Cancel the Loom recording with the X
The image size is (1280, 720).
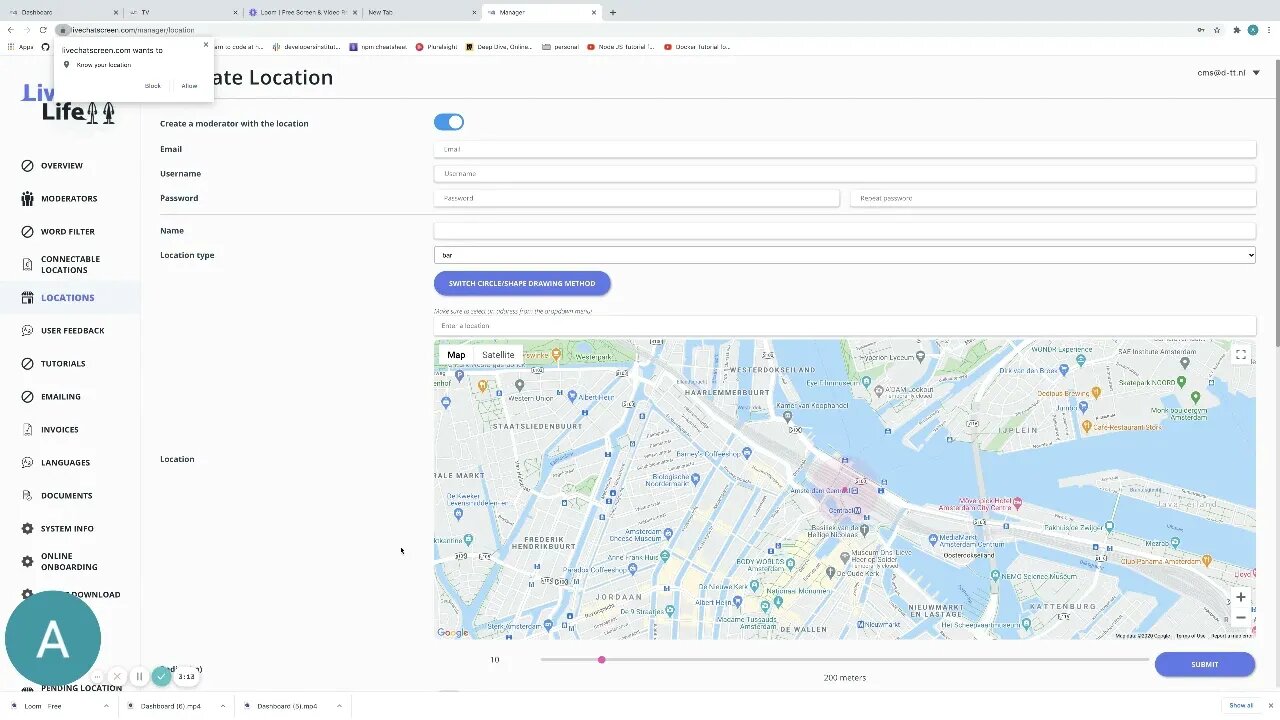(117, 677)
